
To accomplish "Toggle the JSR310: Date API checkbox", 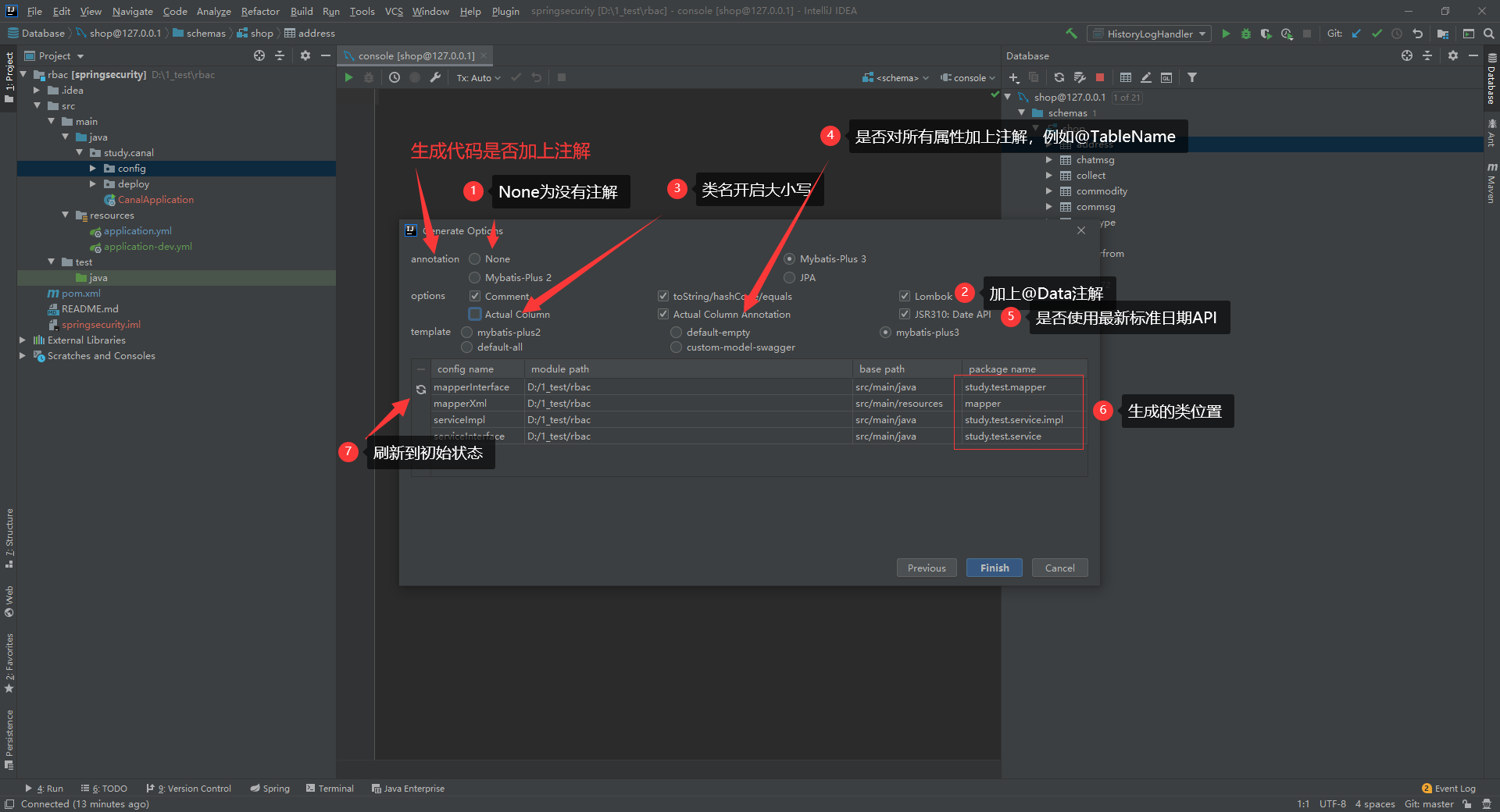I will (905, 314).
